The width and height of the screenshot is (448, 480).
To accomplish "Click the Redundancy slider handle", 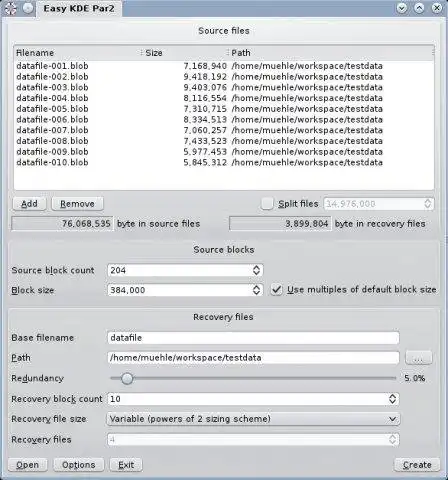I will click(x=127, y=378).
